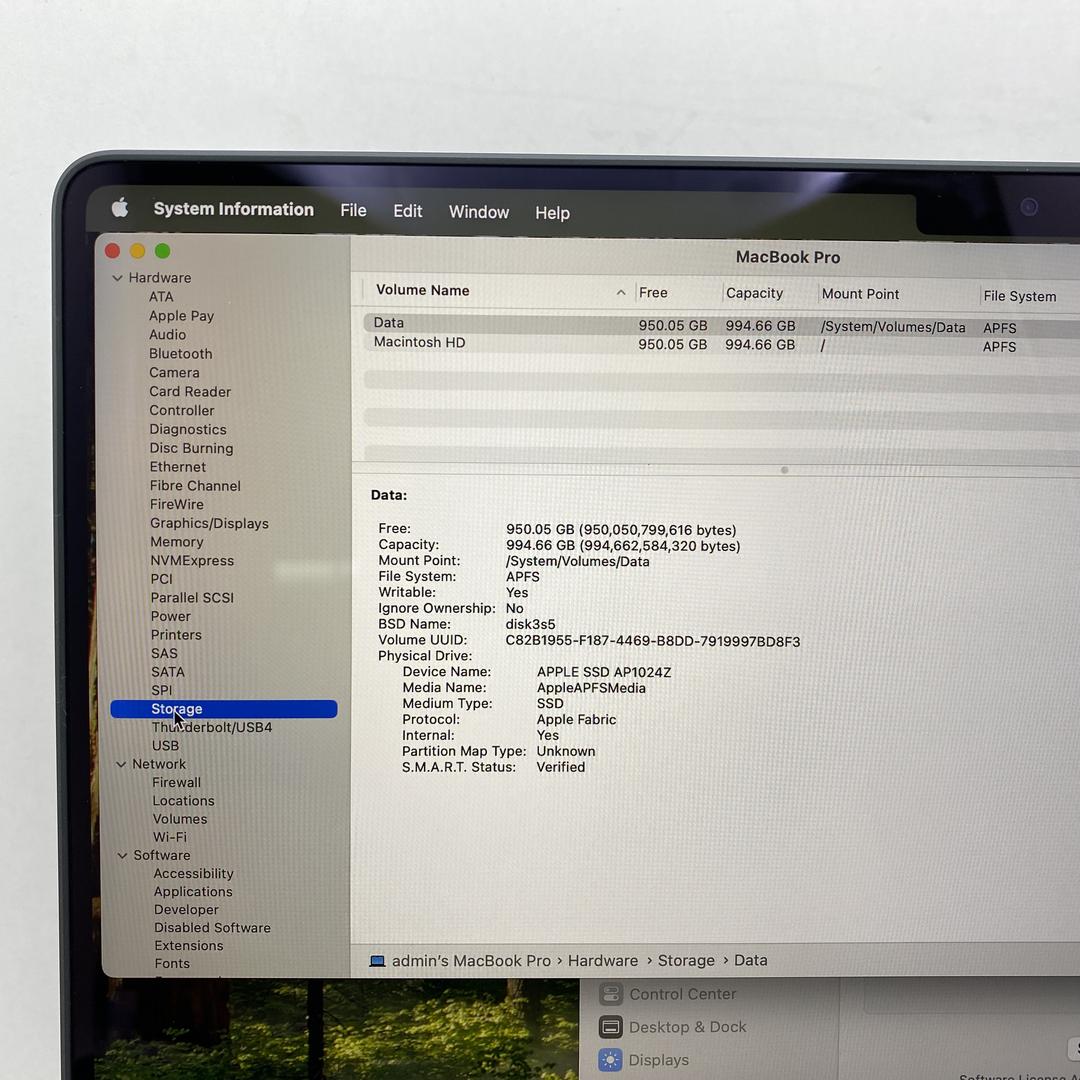Open the File menu
The width and height of the screenshot is (1080, 1080).
(x=353, y=211)
